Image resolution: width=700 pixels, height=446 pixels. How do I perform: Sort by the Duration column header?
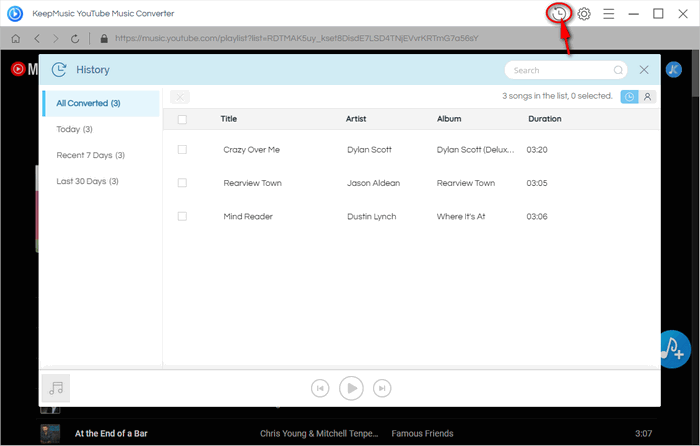point(545,119)
